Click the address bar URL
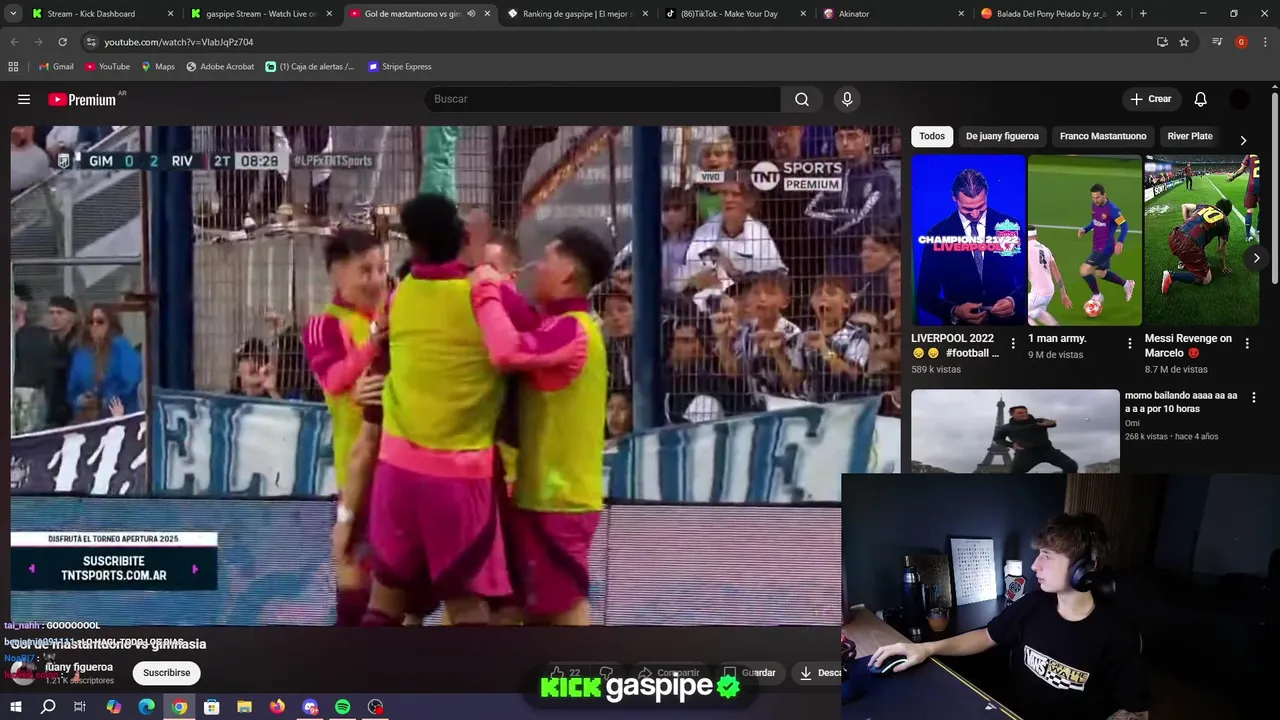The width and height of the screenshot is (1280, 720). (x=178, y=42)
